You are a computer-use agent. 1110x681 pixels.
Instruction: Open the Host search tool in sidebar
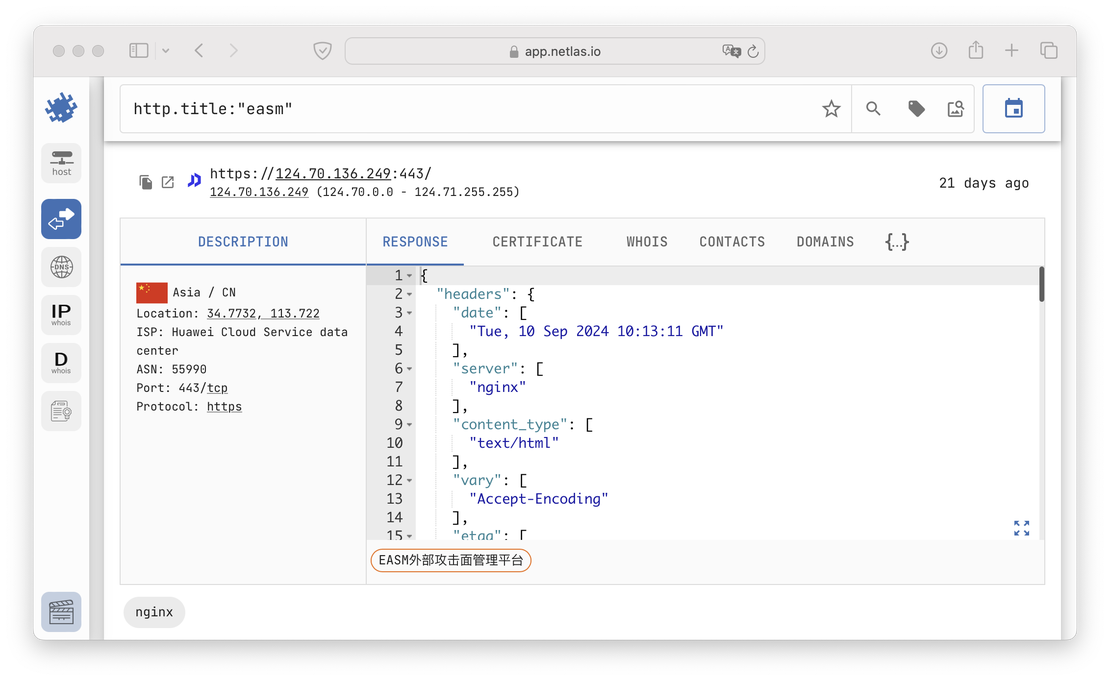coord(61,163)
